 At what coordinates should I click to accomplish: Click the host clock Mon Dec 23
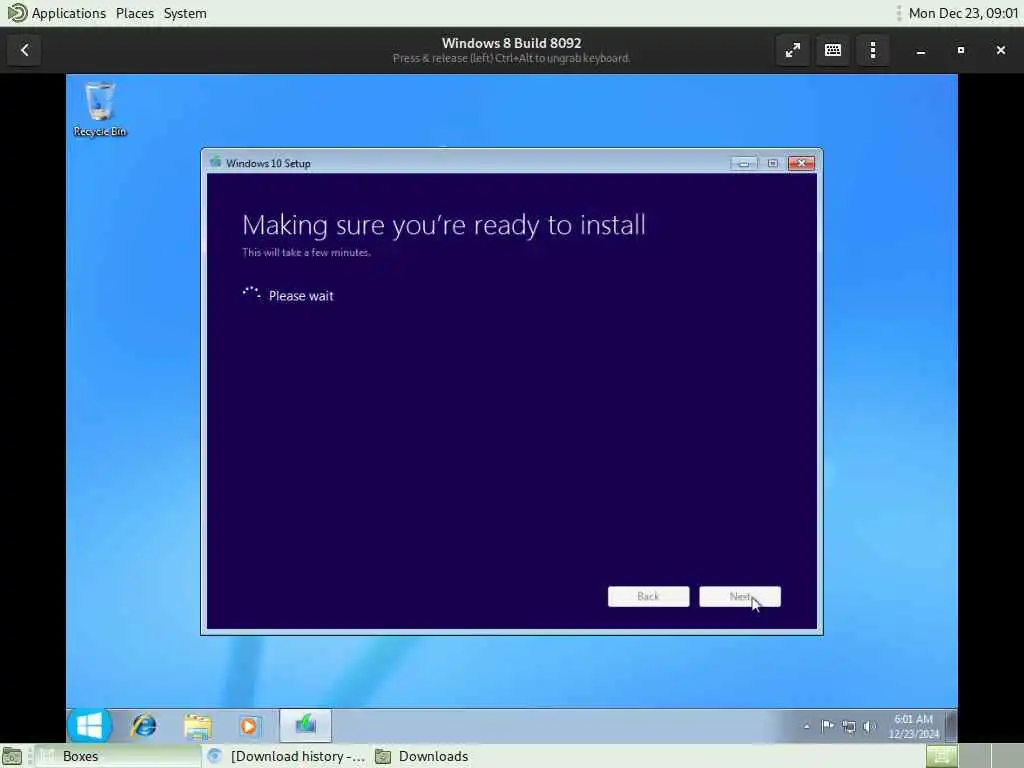(x=963, y=13)
